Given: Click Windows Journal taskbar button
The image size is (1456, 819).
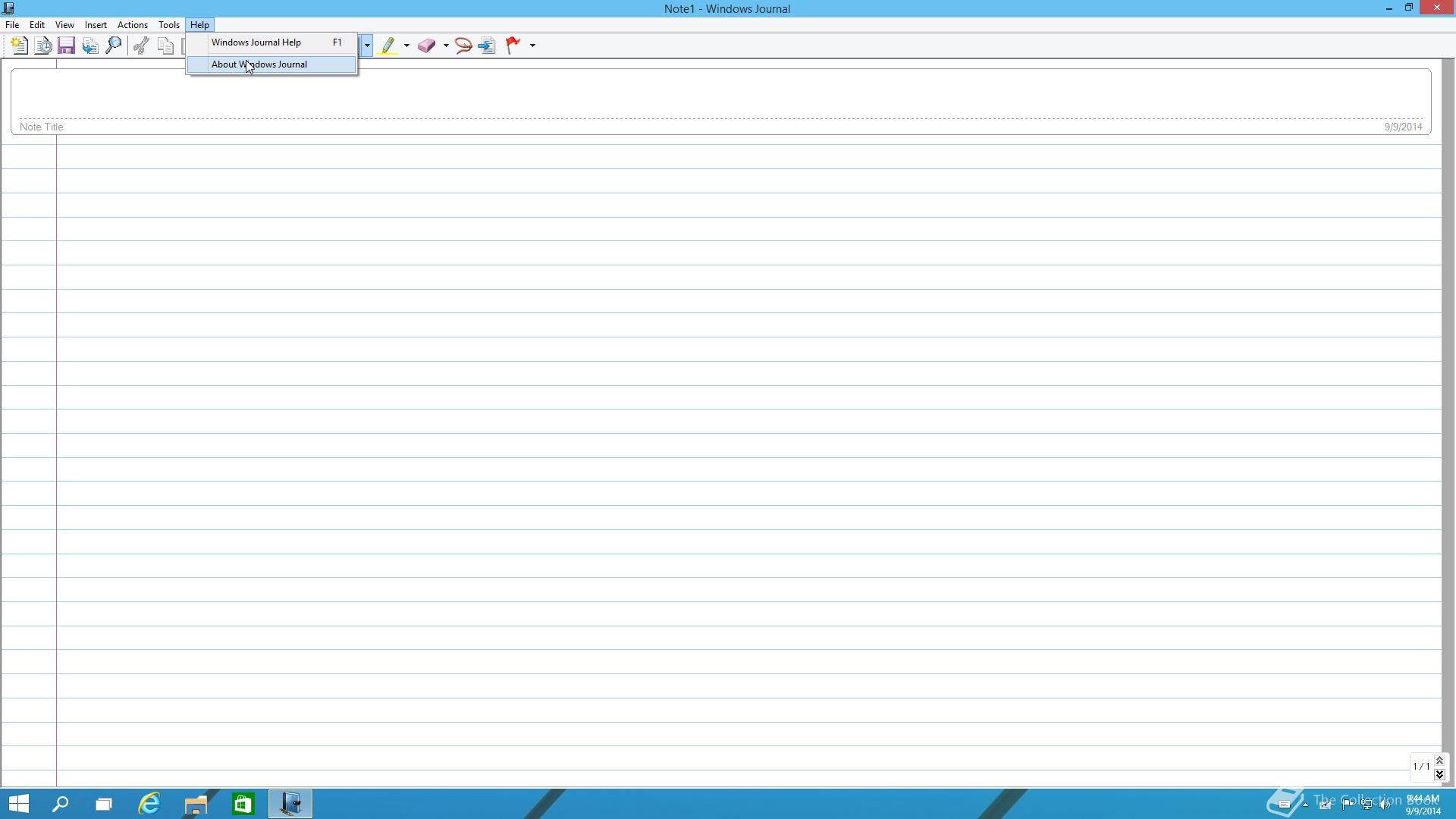Looking at the screenshot, I should click(290, 804).
